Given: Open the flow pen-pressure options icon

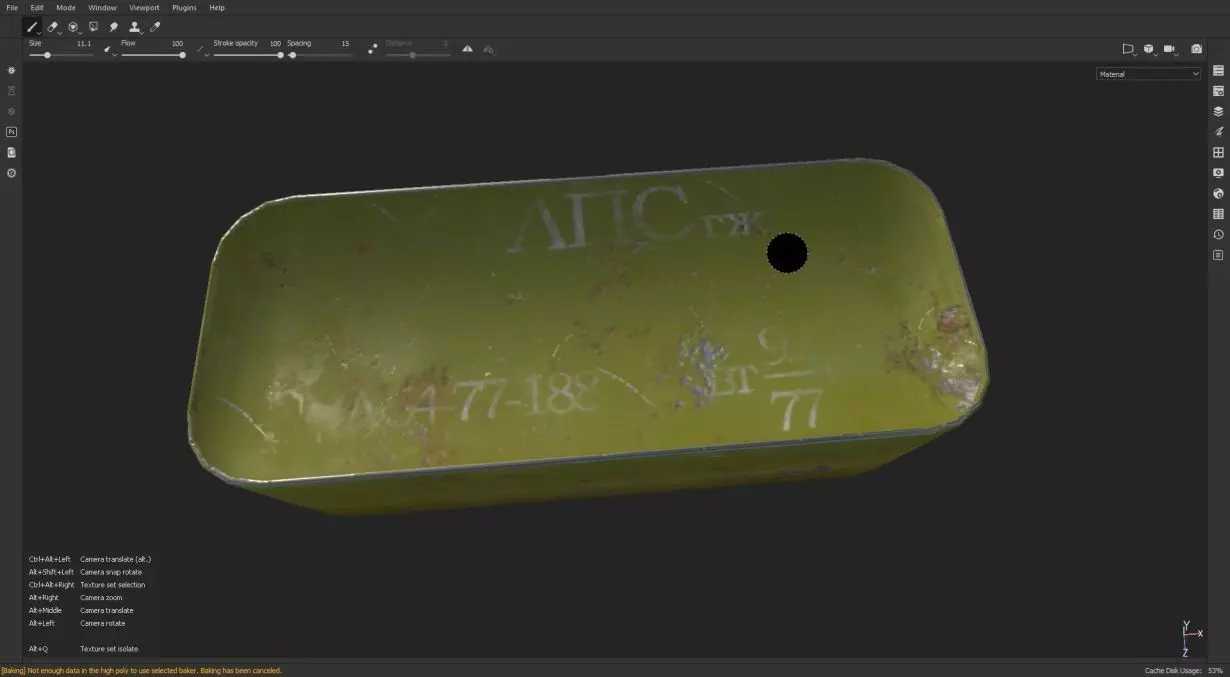Looking at the screenshot, I should coord(200,48).
